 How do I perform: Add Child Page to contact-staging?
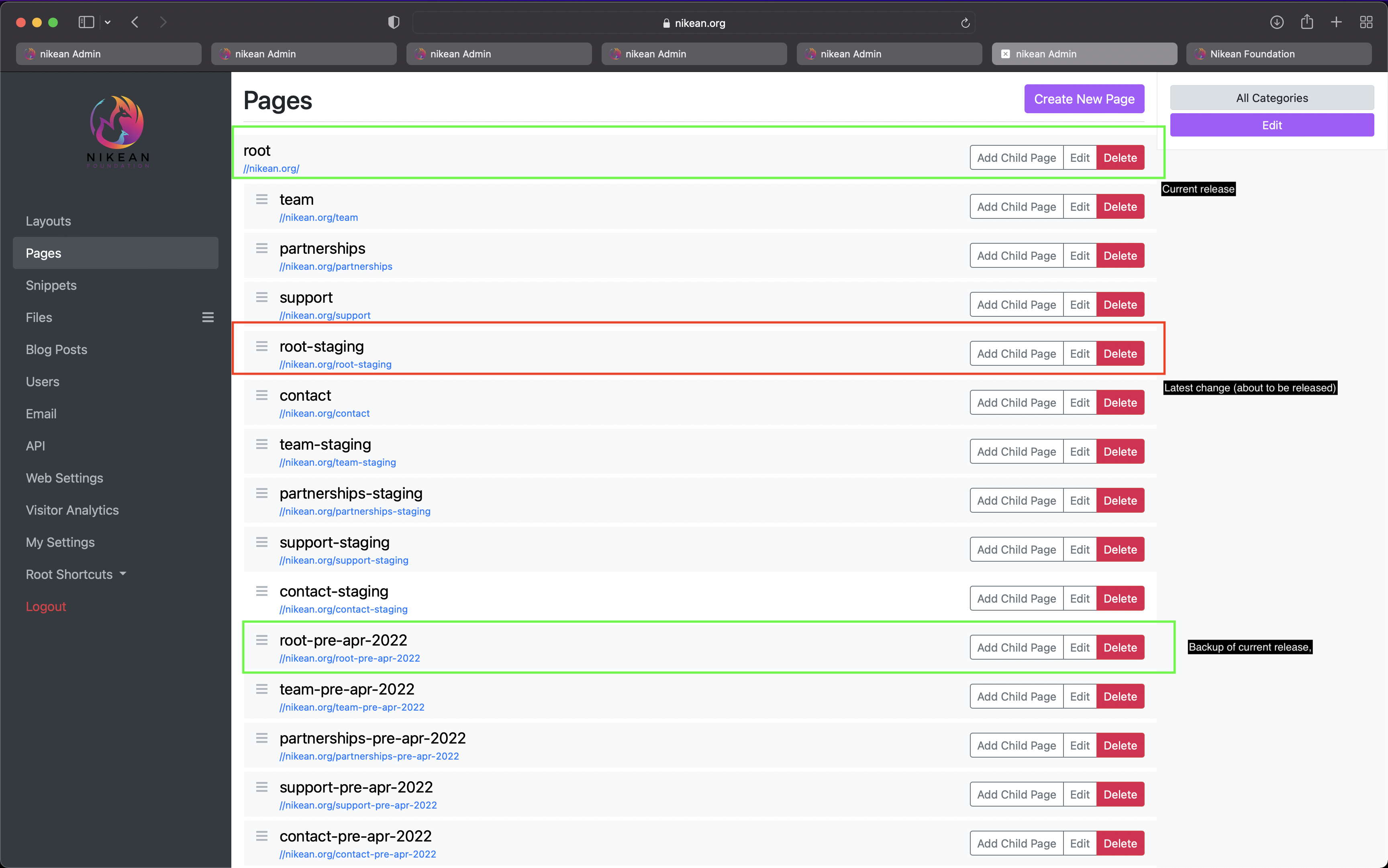tap(1017, 598)
